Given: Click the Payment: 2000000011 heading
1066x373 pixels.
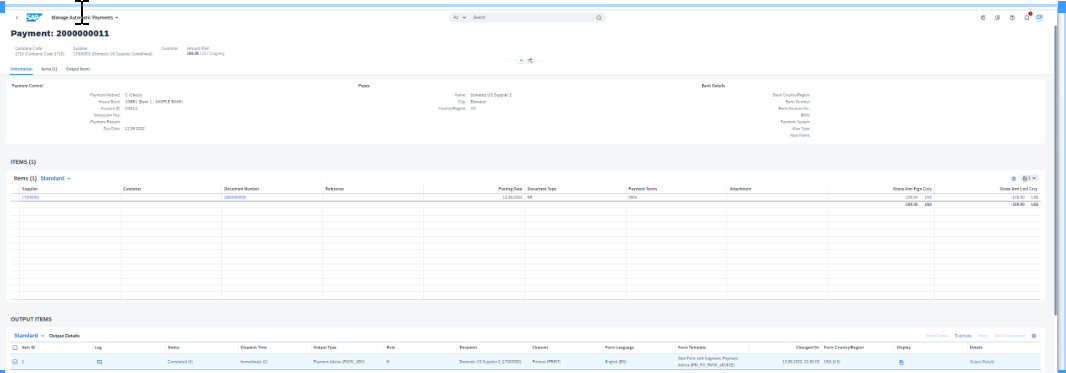Looking at the screenshot, I should pyautogui.click(x=60, y=33).
